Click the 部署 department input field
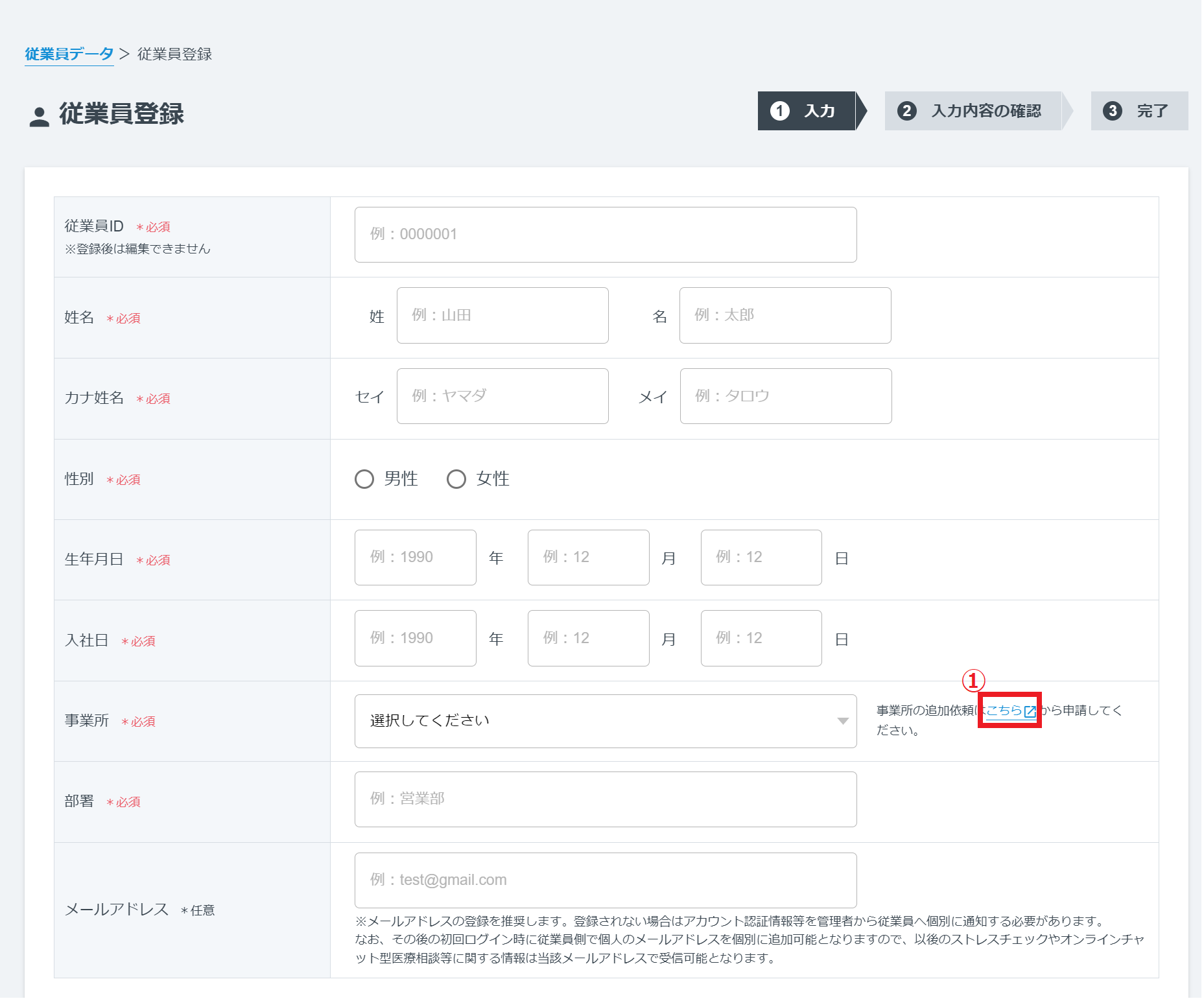1204x1001 pixels. [x=605, y=799]
